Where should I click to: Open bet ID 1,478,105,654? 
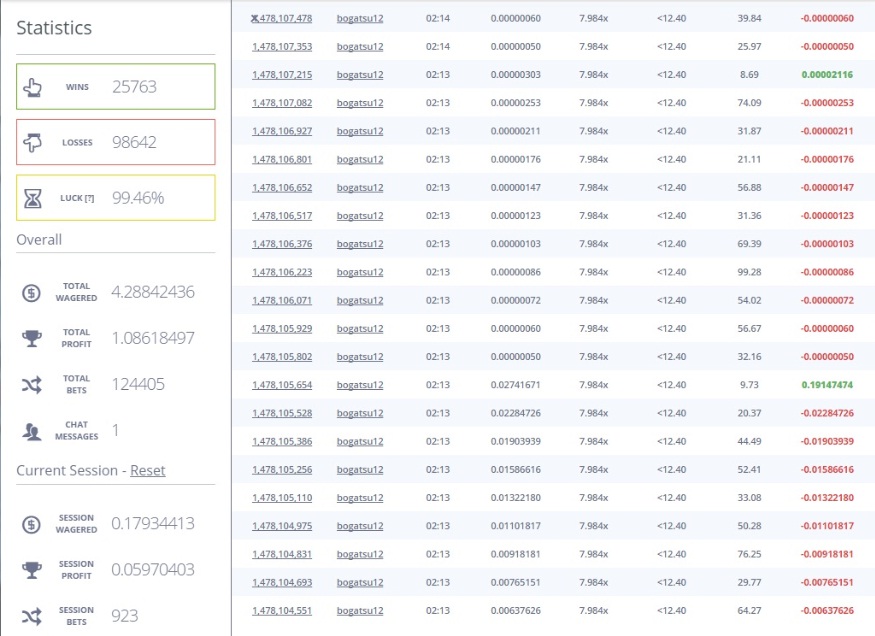point(282,385)
